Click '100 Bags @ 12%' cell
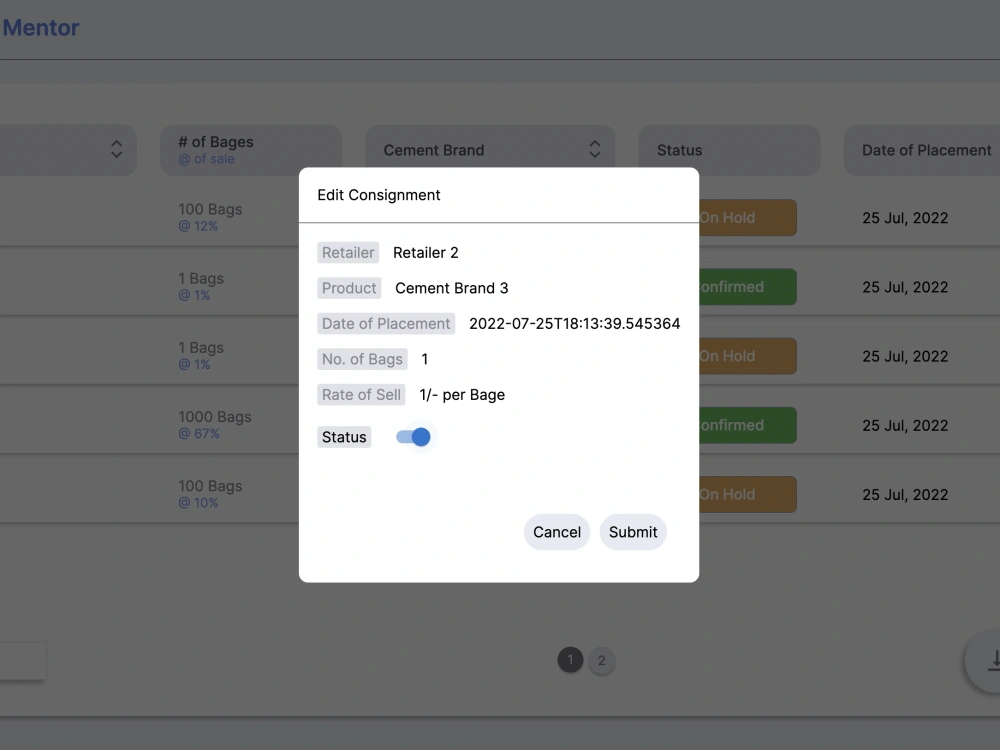Image resolution: width=1000 pixels, height=750 pixels. coord(210,217)
